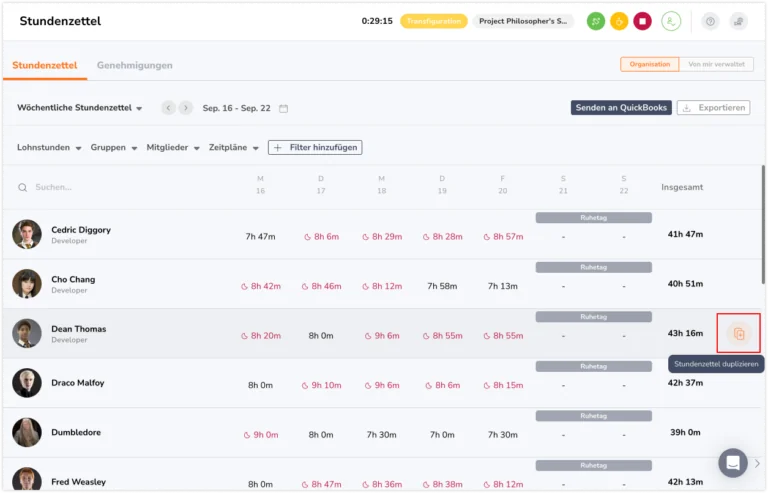Click Dumbledore's 7h 0m Thursday entry
The width and height of the screenshot is (768, 493).
point(442,435)
